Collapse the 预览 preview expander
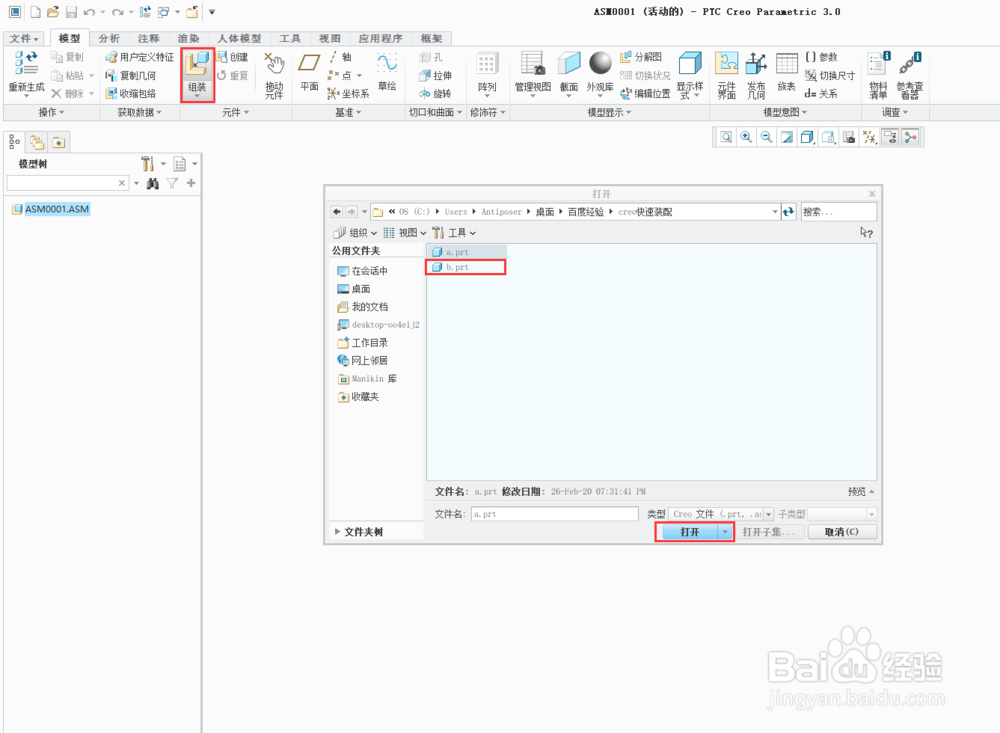This screenshot has height=733, width=1000. 861,492
